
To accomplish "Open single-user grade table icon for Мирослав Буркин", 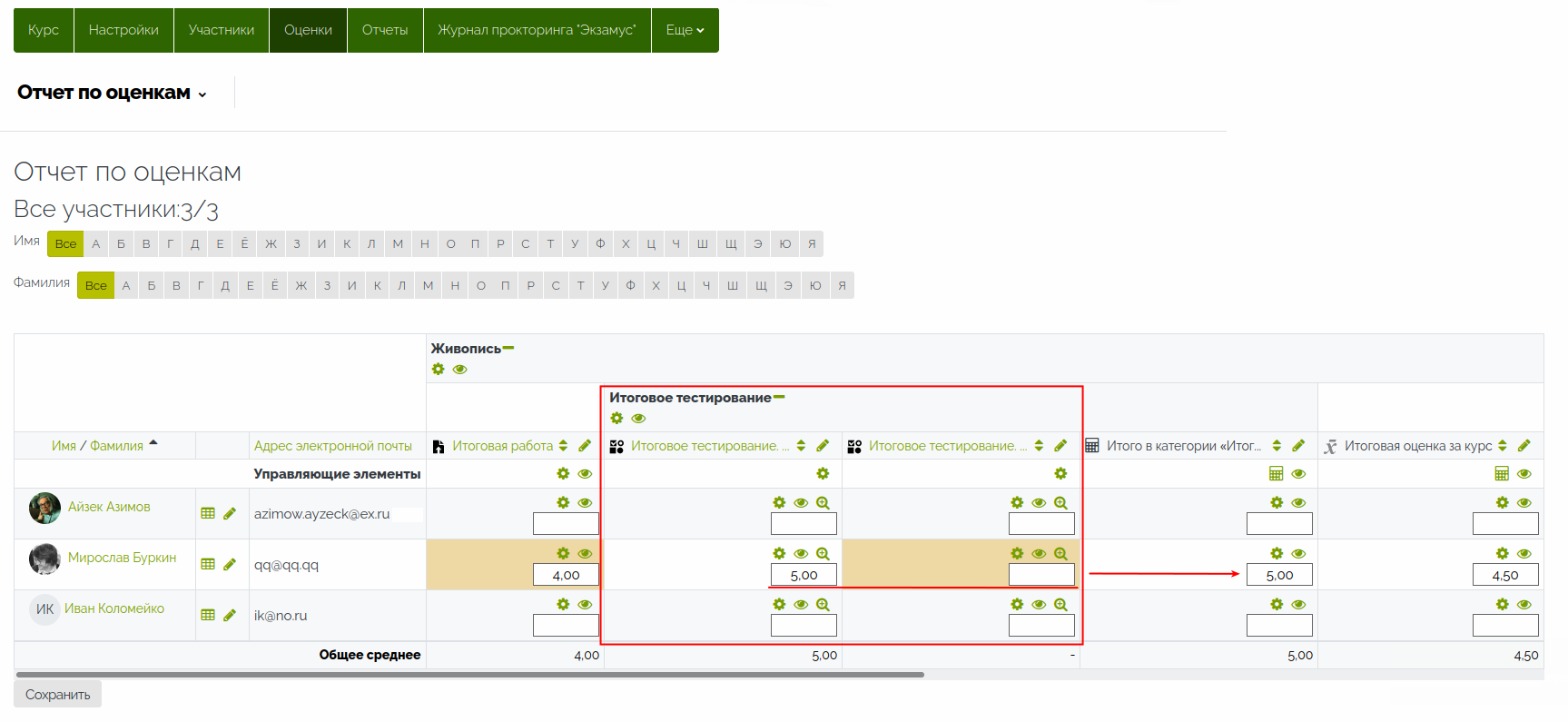I will coord(208,564).
